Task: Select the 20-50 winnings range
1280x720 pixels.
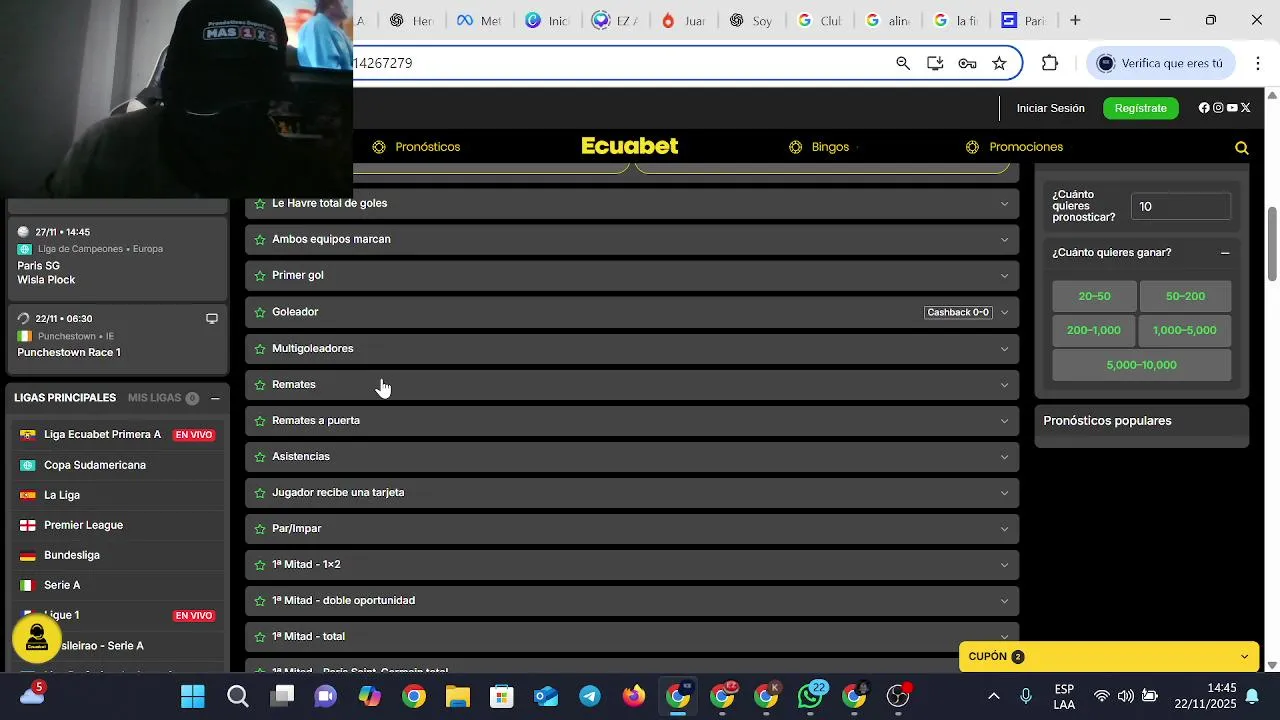Action: pos(1094,296)
